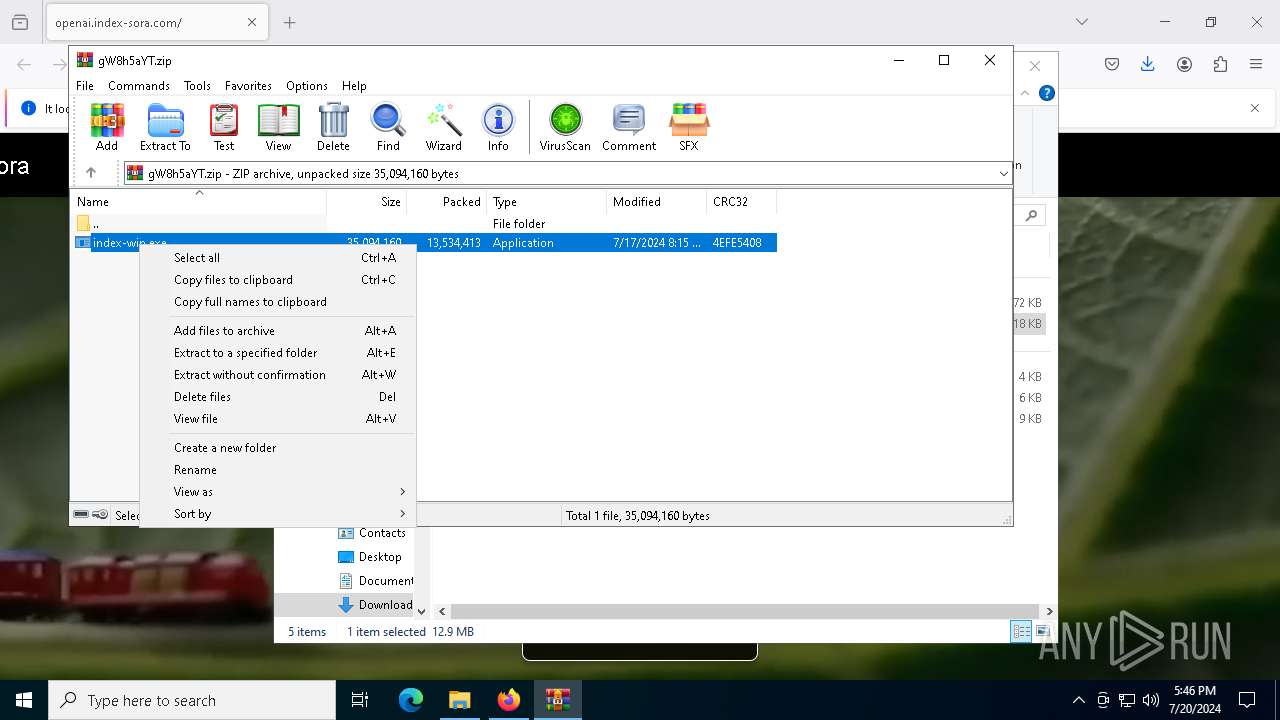Sort by the Size column header
This screenshot has width=1280, height=720.
[367, 201]
